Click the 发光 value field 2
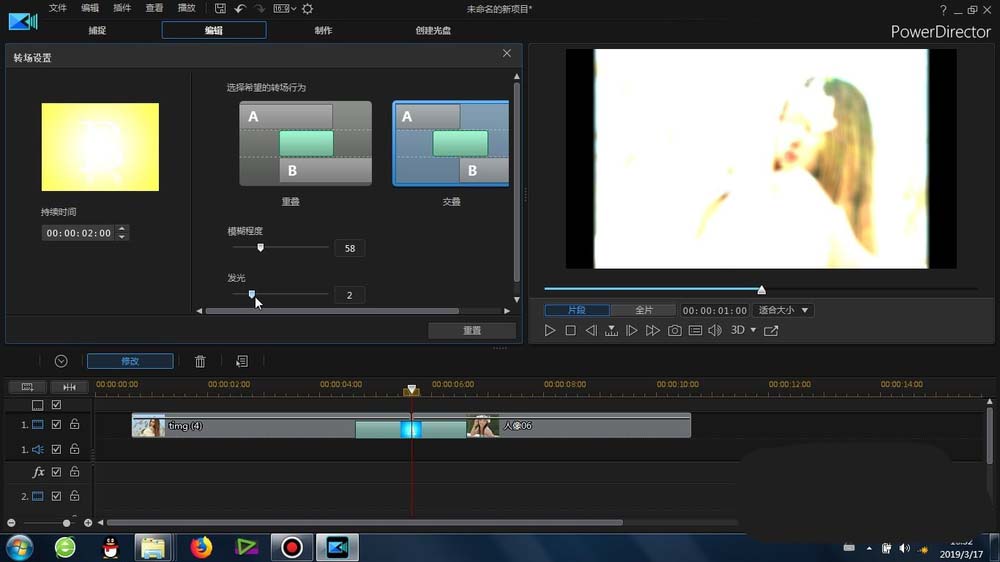Image resolution: width=1000 pixels, height=562 pixels. [349, 295]
